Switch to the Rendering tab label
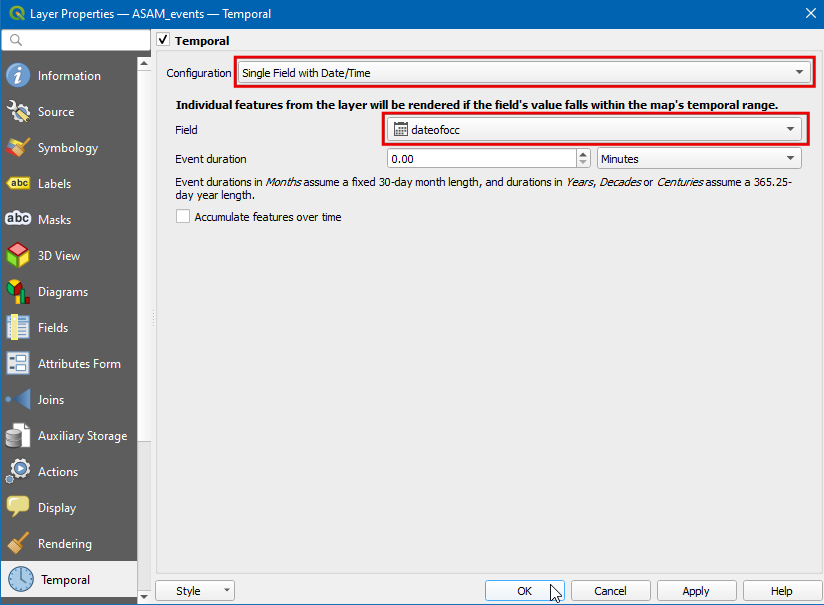Image resolution: width=824 pixels, height=605 pixels. pyautogui.click(x=65, y=544)
